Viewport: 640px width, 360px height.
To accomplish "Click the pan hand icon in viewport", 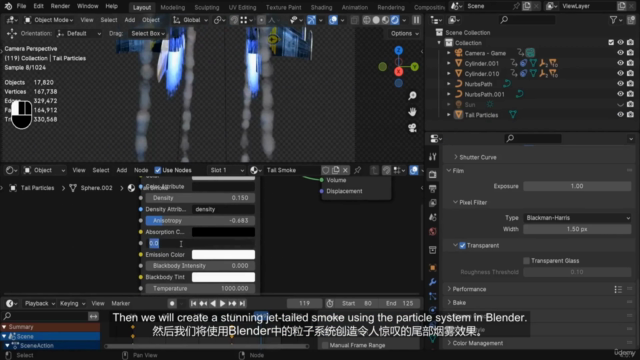I will pyautogui.click(x=412, y=112).
